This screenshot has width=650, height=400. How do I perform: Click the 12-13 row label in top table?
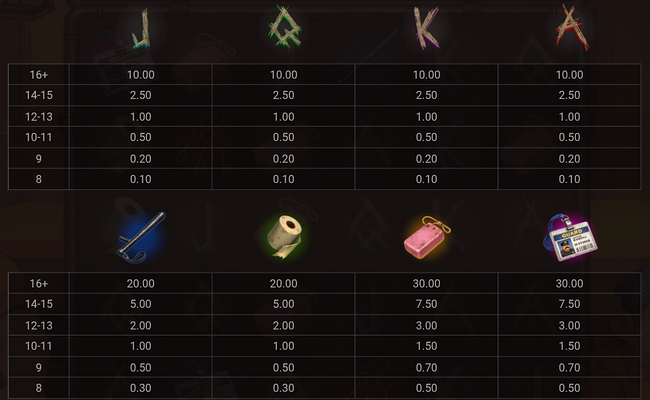(x=39, y=116)
